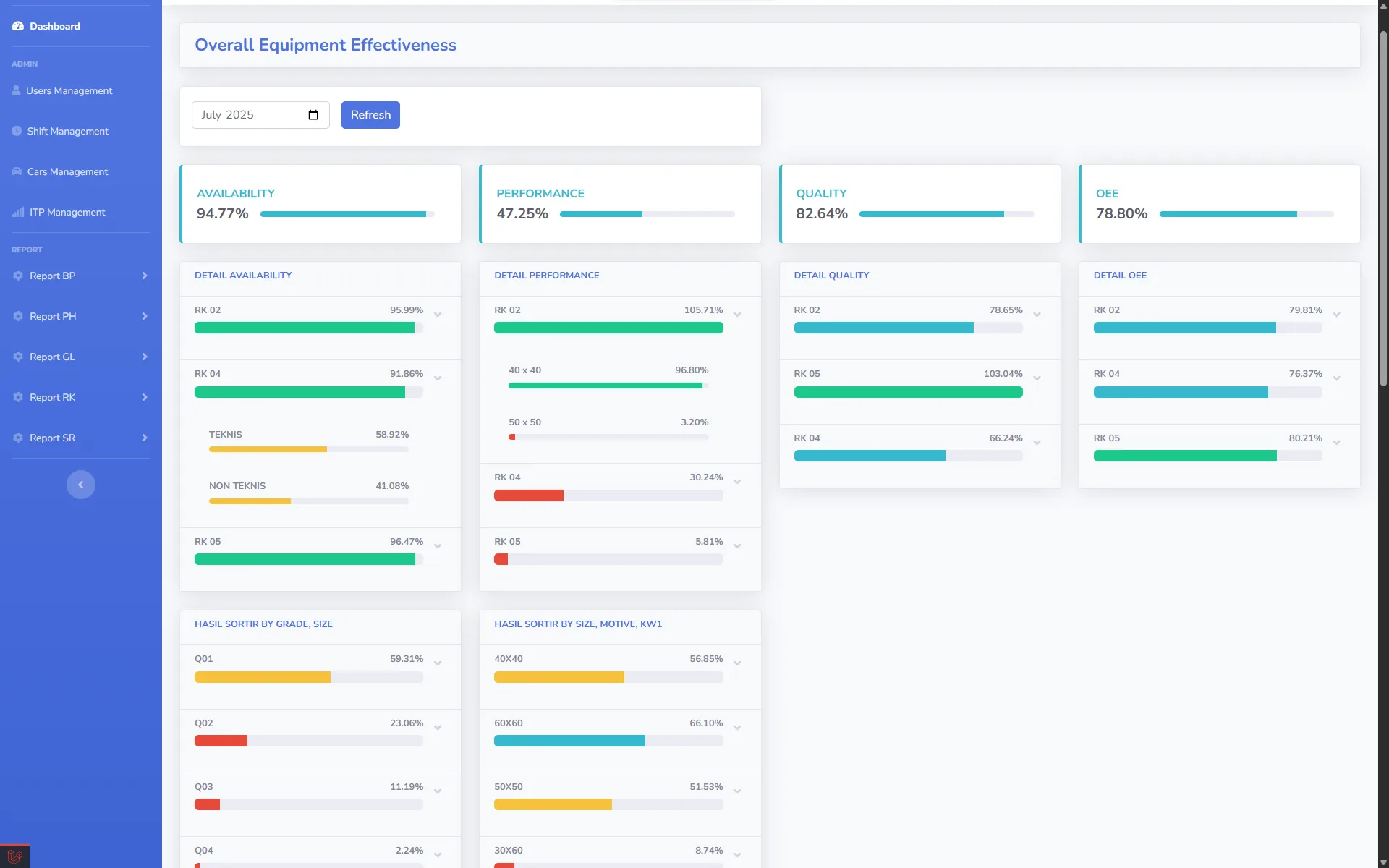Screen dimensions: 1389x868
Task: Click the Shift Management clock icon
Action: click(17, 131)
